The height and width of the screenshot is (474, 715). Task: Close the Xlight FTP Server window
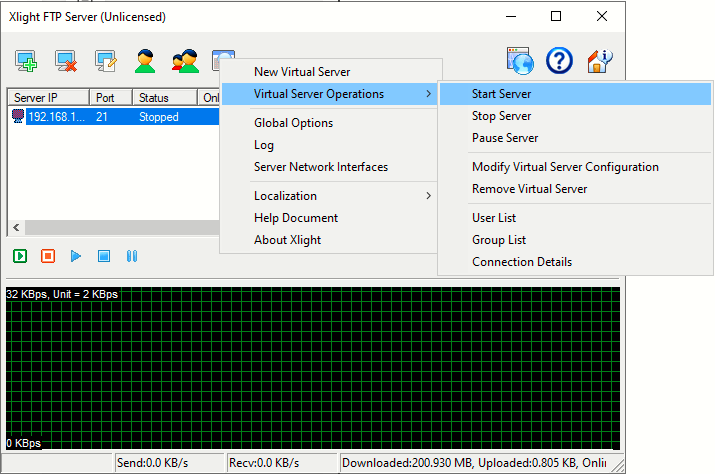601,16
